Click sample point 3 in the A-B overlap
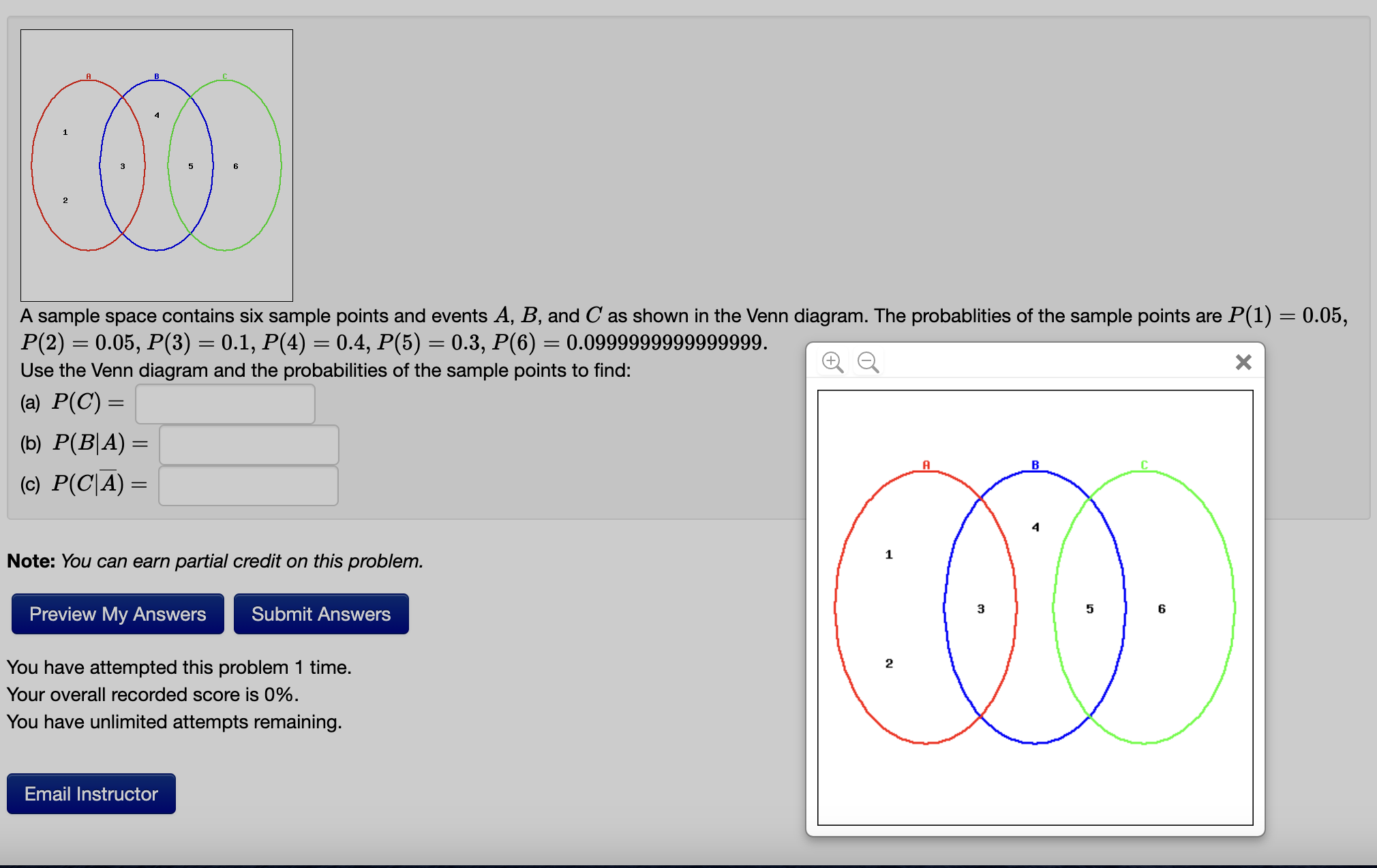The image size is (1377, 868). [x=980, y=609]
